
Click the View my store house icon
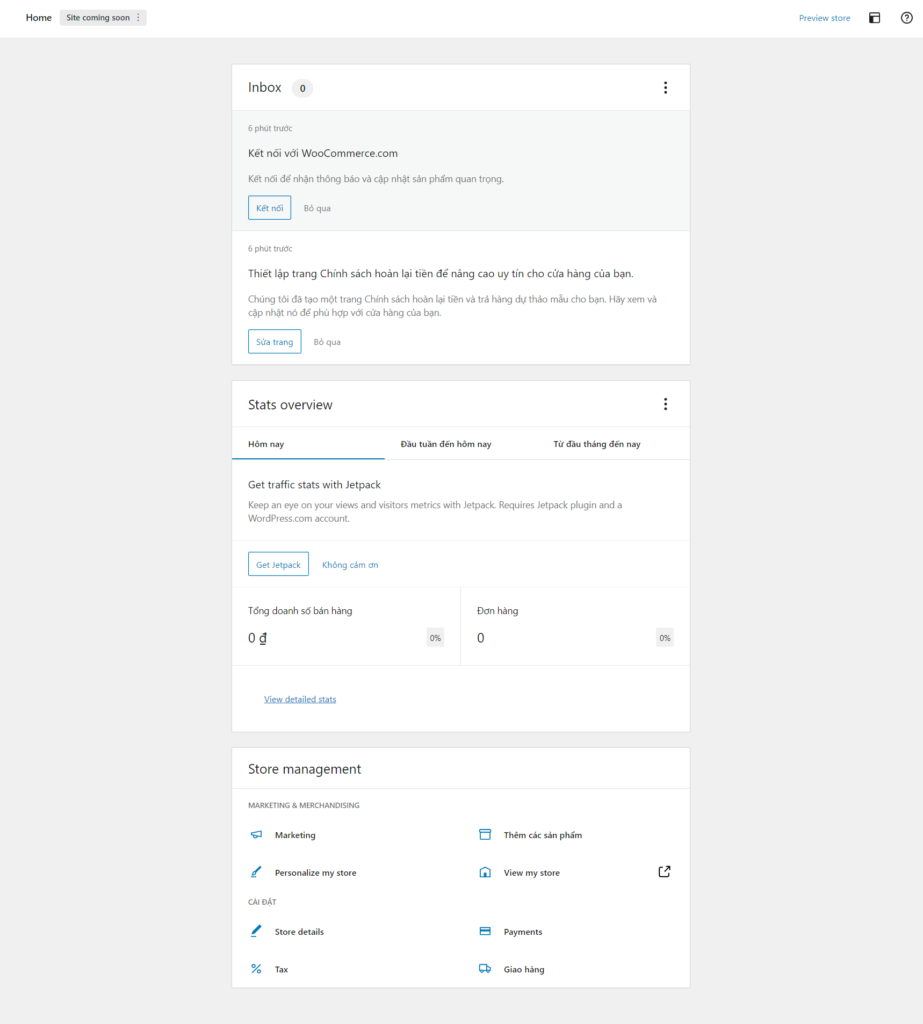[485, 873]
